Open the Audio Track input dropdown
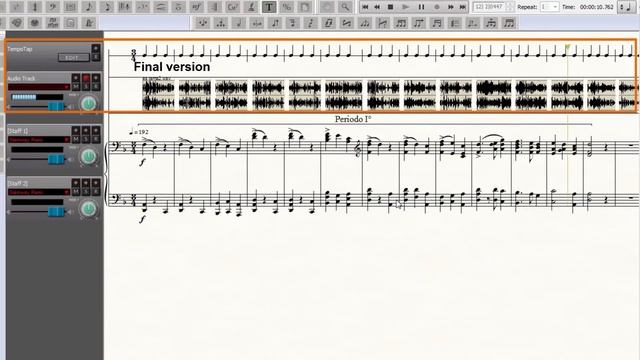This screenshot has width=640, height=360. pyautogui.click(x=39, y=87)
